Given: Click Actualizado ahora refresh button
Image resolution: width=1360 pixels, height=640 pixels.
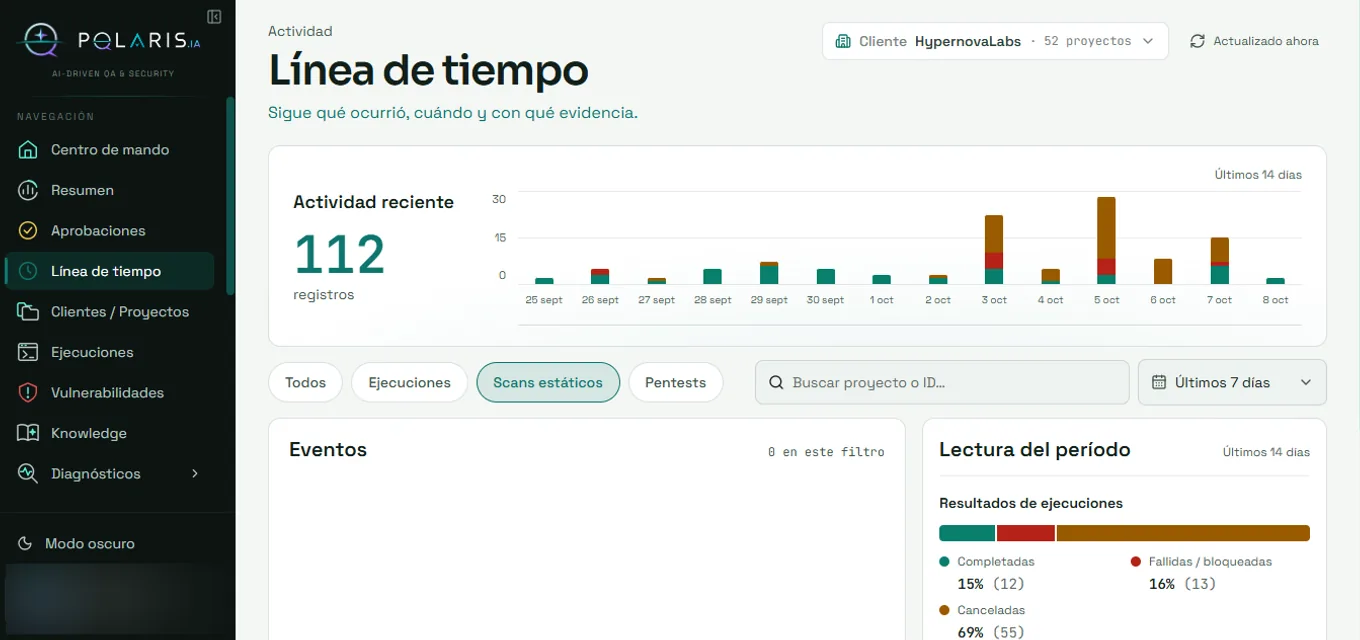Looking at the screenshot, I should click(x=1254, y=42).
